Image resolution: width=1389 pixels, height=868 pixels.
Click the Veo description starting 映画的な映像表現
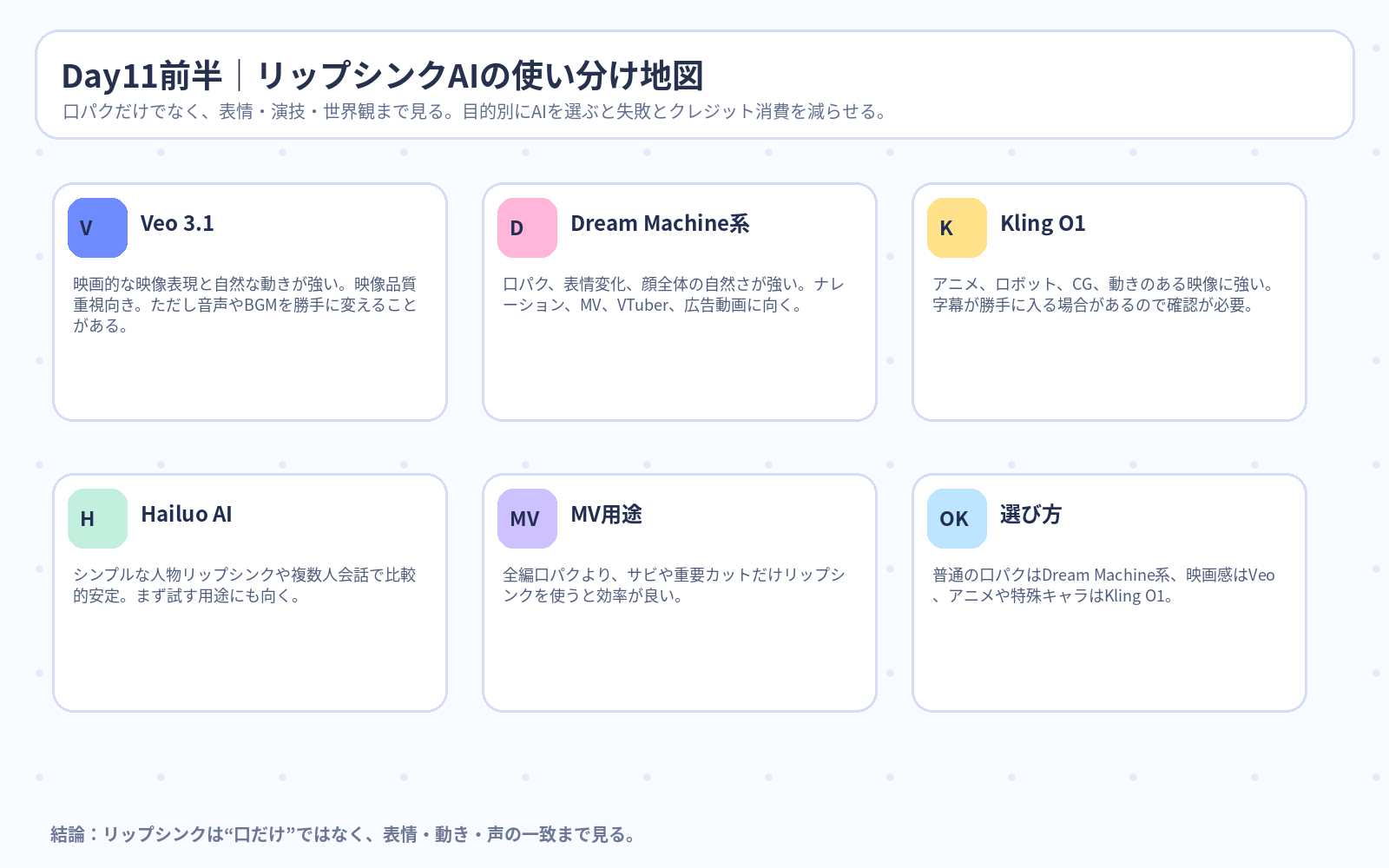click(245, 305)
